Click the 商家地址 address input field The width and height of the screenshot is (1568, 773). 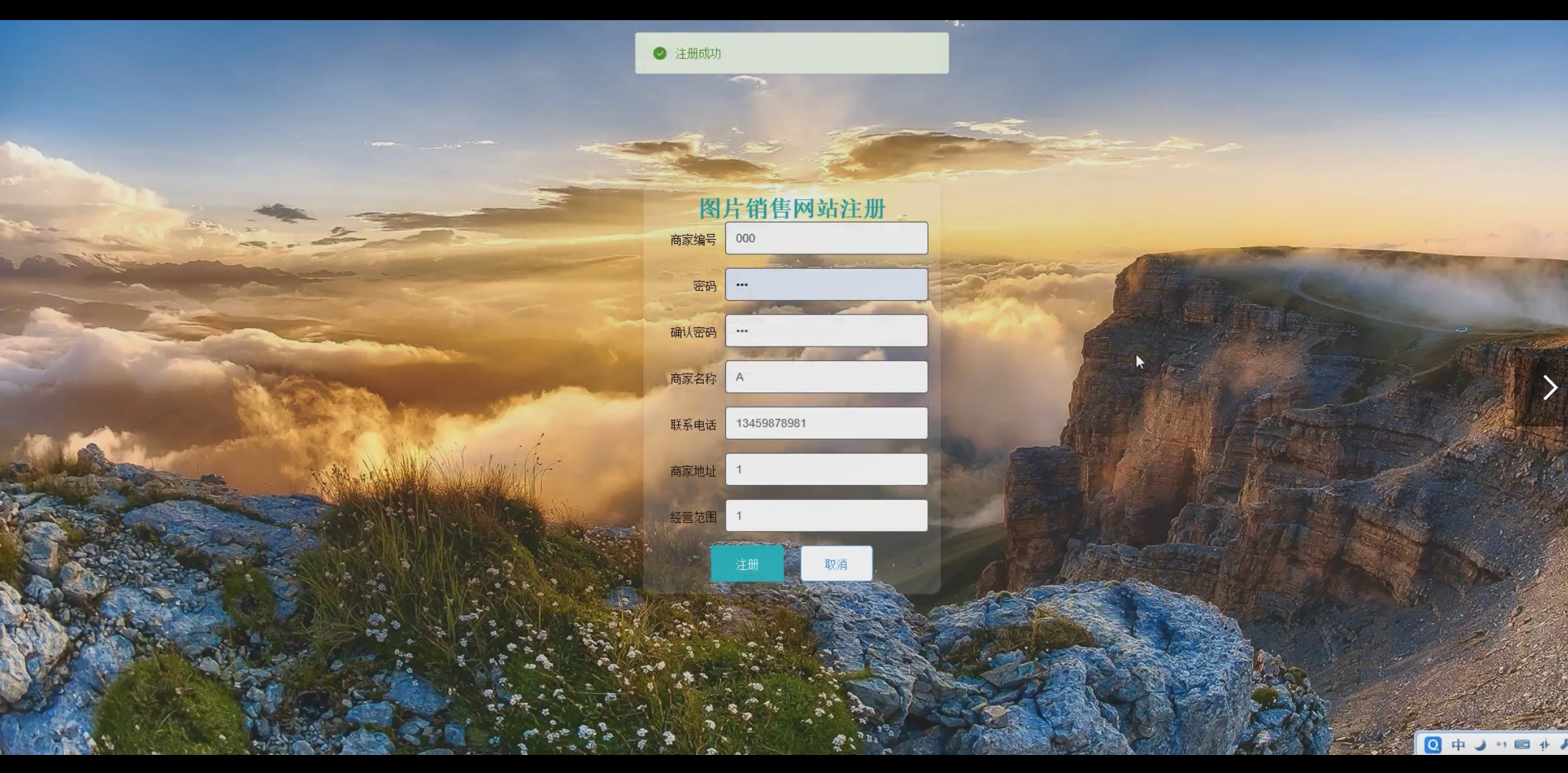[x=826, y=469]
